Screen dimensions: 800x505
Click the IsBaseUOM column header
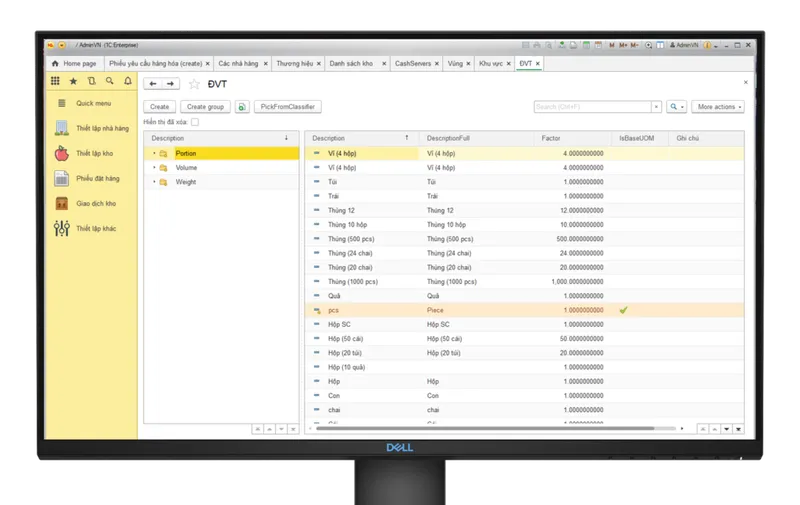tap(640, 138)
